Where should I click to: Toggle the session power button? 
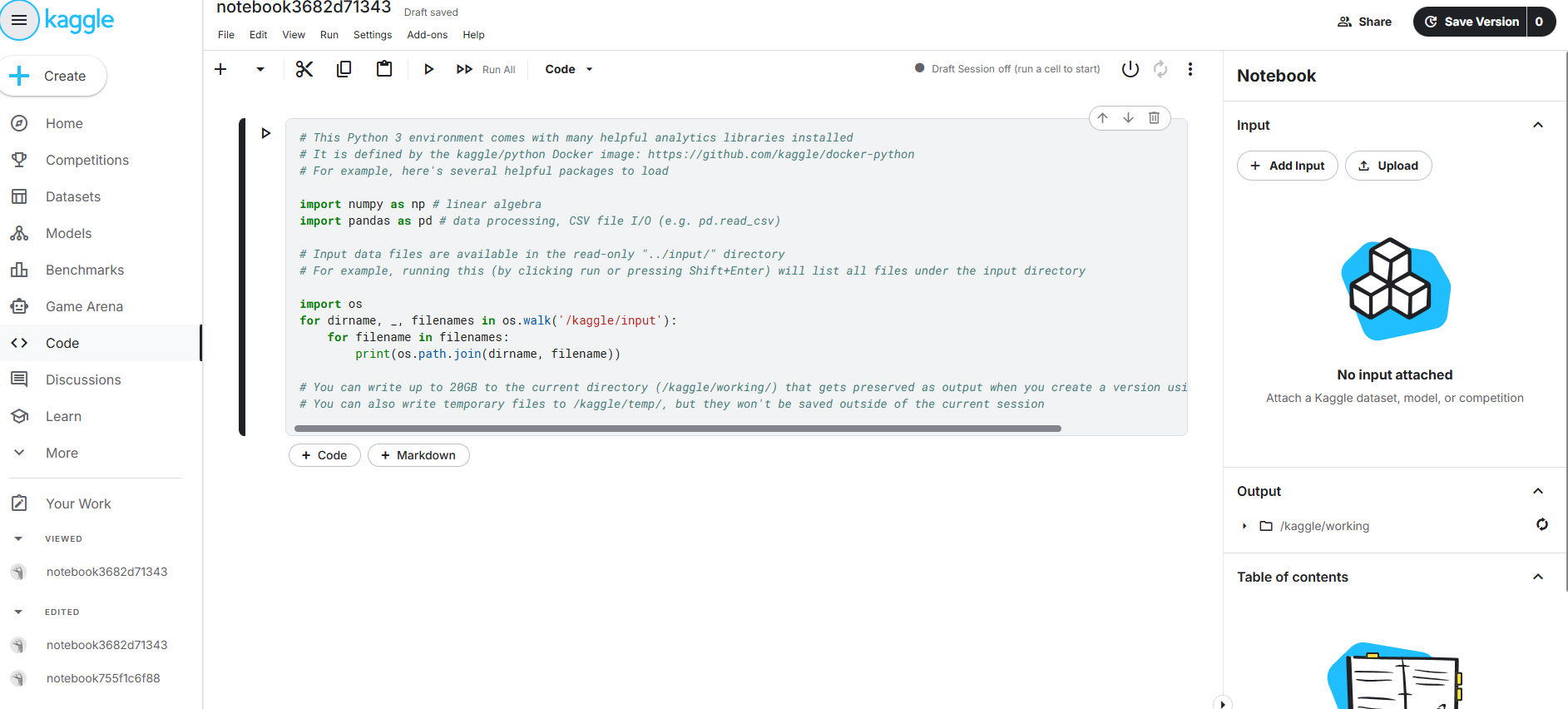pyautogui.click(x=1130, y=69)
